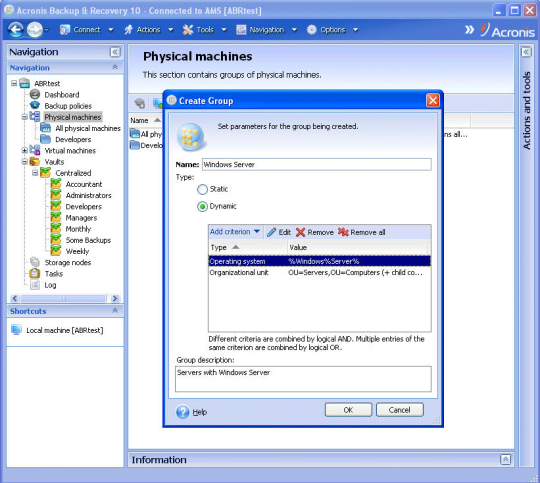Screen dimensions: 540x483
Task: Select All physical machines in the tree
Action: coord(87,128)
